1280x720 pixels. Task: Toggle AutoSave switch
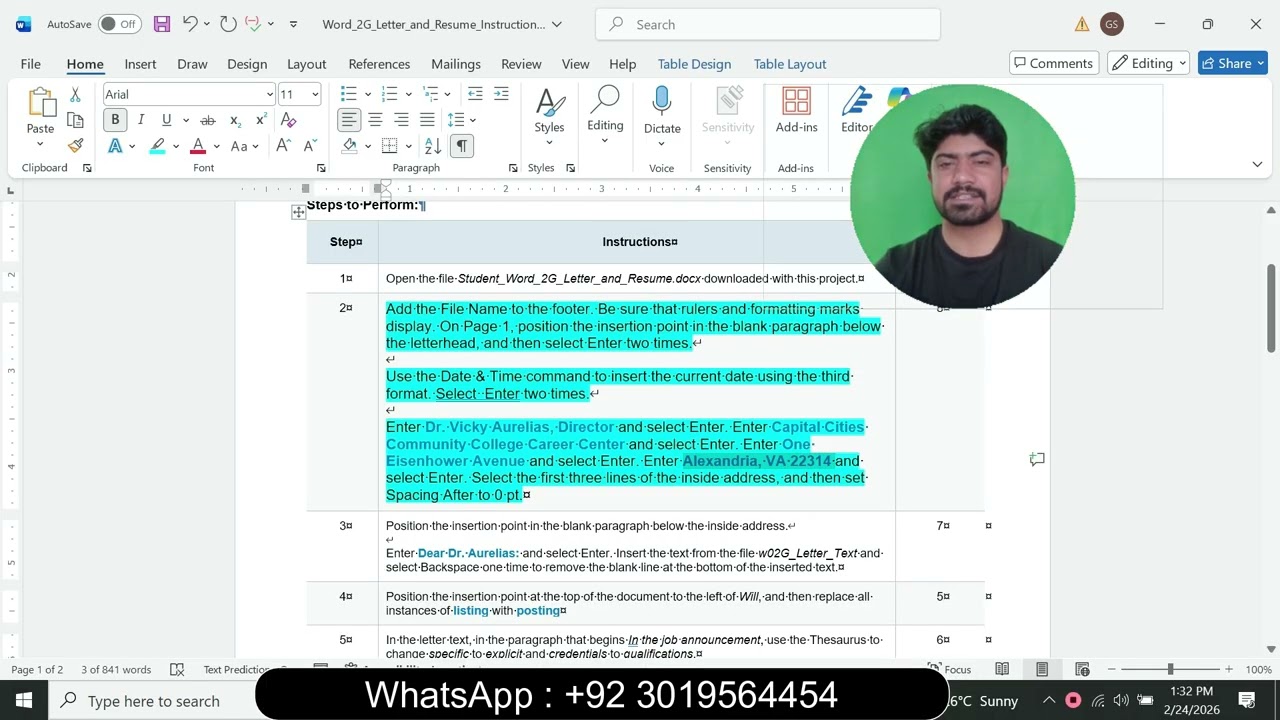[119, 24]
